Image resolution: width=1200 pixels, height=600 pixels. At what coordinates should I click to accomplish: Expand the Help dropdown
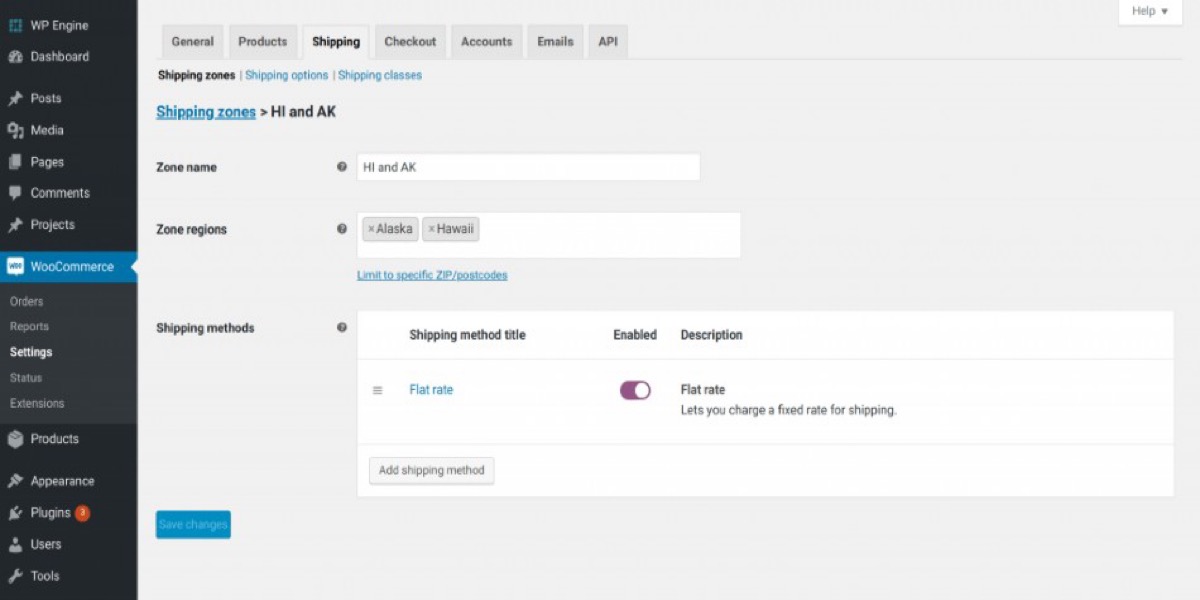click(x=1149, y=11)
